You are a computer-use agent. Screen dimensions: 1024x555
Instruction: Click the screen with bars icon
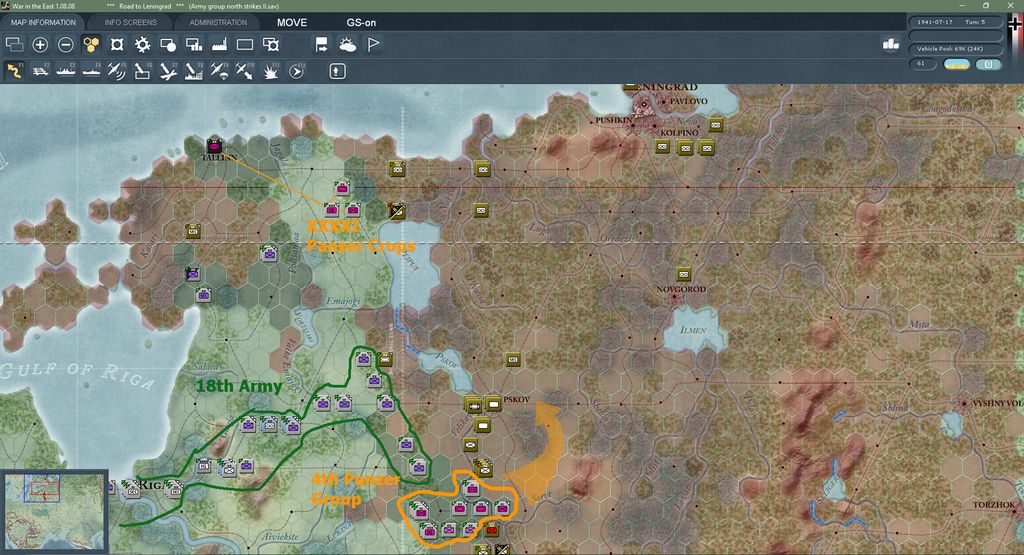tap(194, 44)
